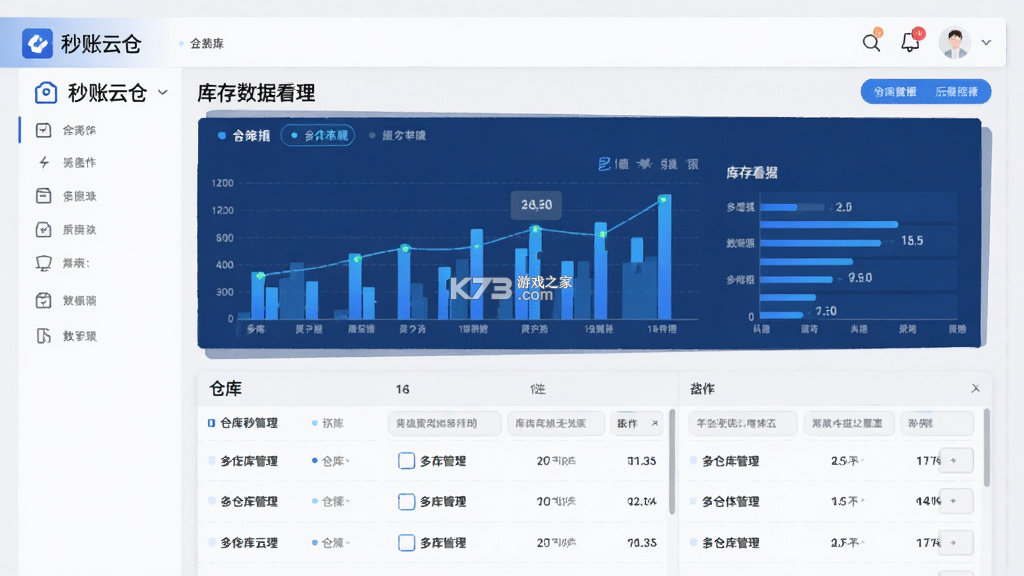Toggle the pill-outlined chart legend item

click(x=318, y=135)
